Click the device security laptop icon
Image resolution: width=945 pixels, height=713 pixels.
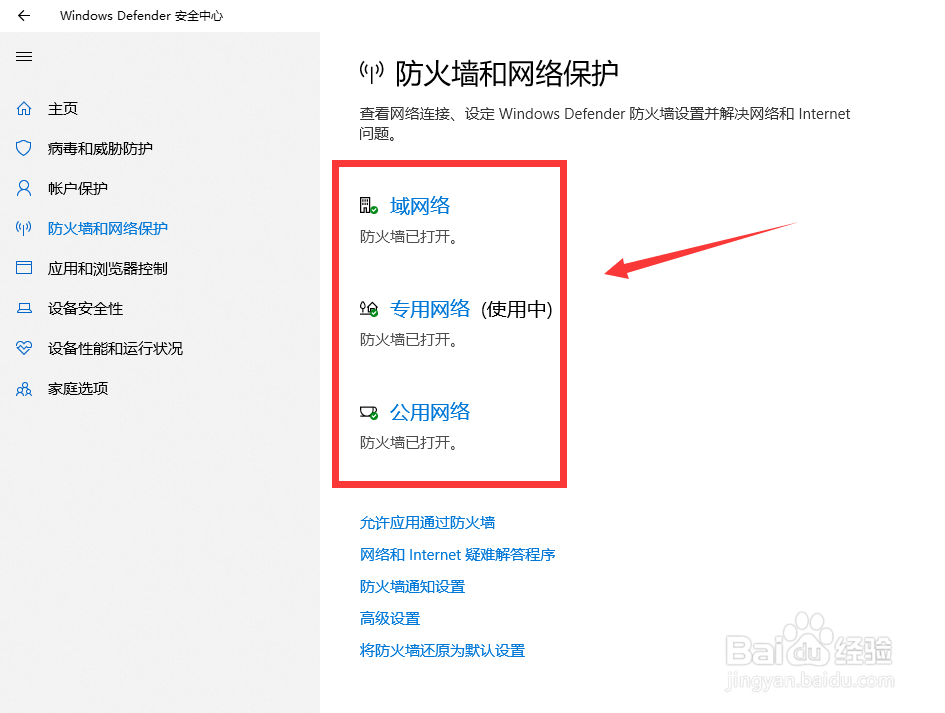tap(24, 308)
